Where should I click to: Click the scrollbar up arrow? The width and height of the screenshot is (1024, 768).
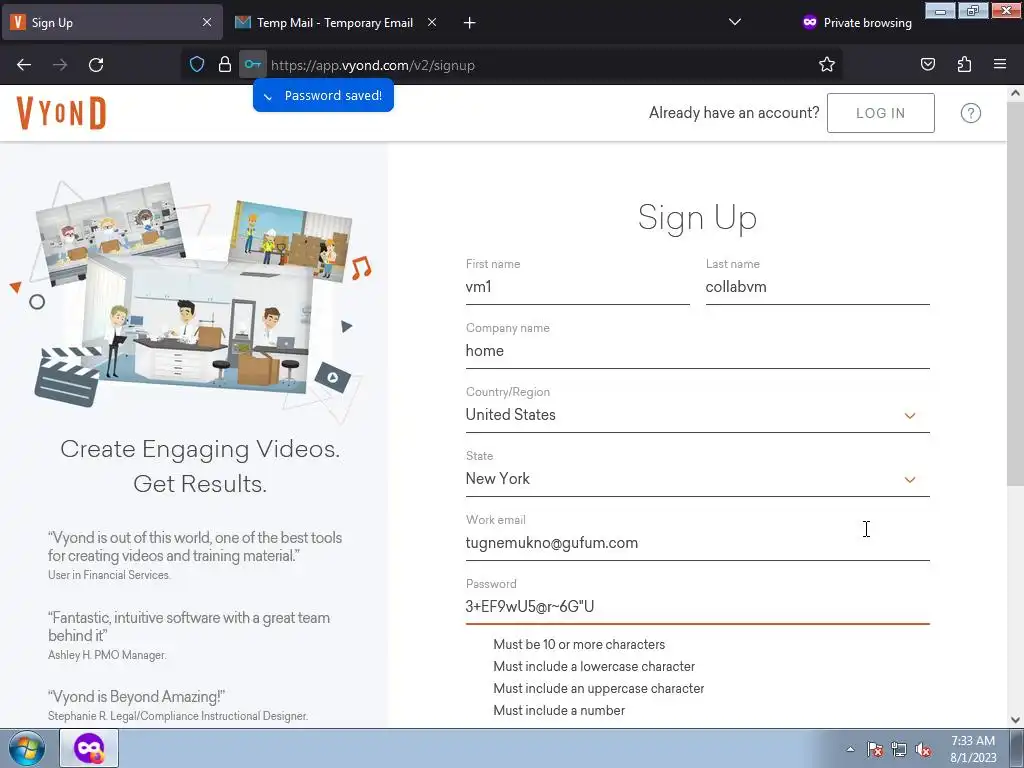1015,93
